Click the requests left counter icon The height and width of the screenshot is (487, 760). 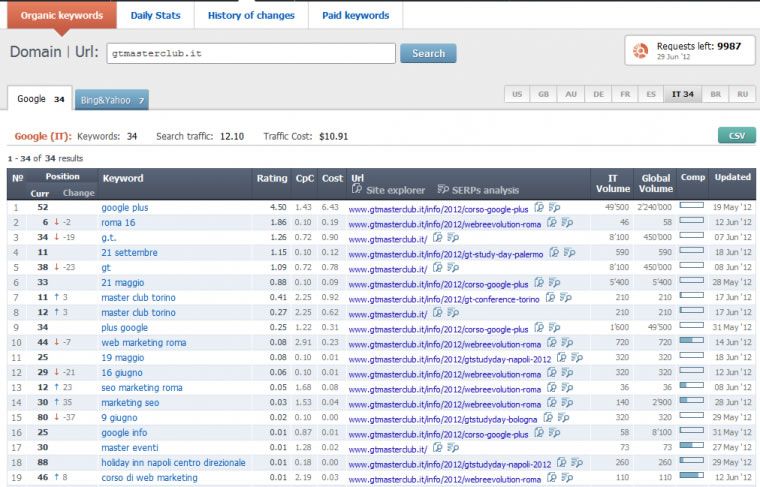tap(638, 50)
